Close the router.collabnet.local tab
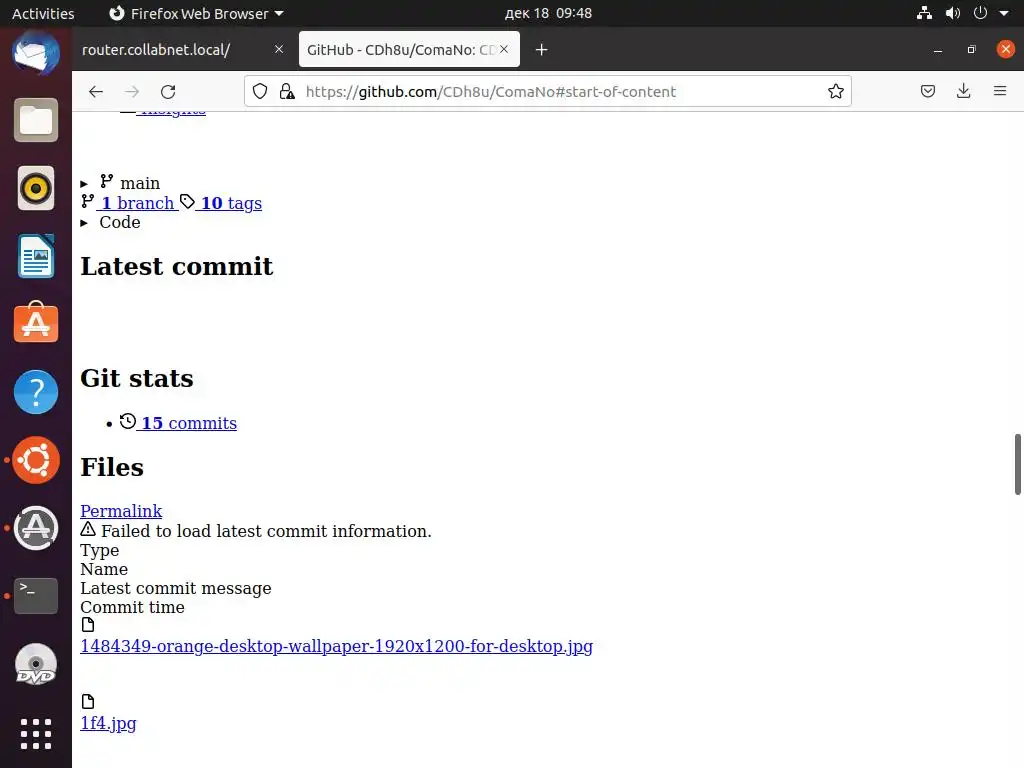Screen dimensions: 1024x768 point(279,49)
